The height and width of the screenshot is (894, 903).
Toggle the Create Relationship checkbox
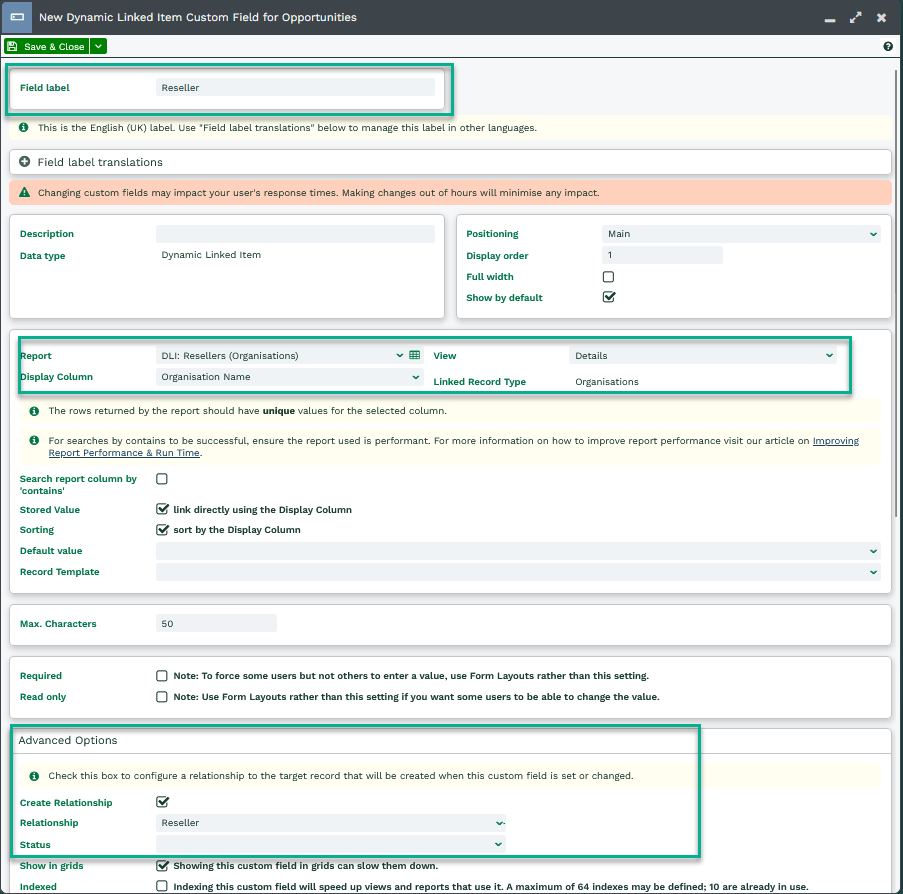pyautogui.click(x=162, y=802)
